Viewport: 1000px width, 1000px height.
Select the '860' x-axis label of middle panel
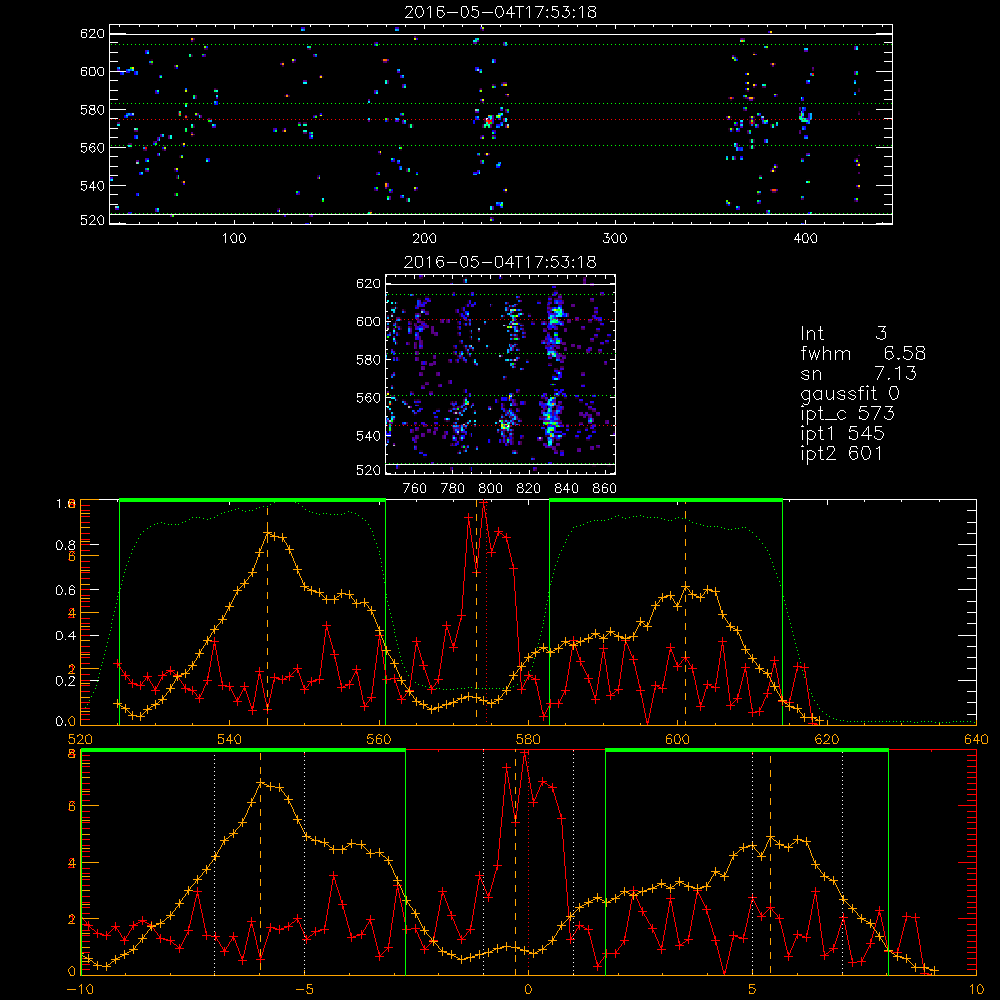pos(605,489)
